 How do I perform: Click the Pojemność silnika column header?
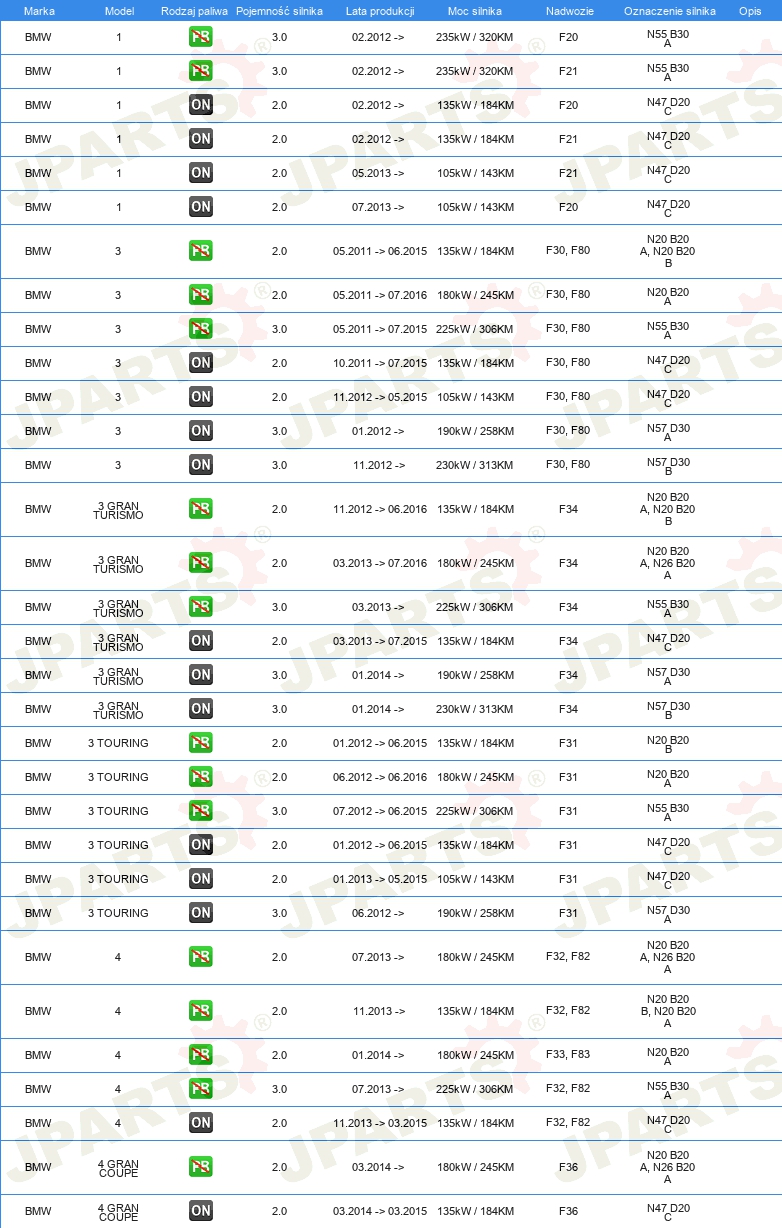click(279, 11)
